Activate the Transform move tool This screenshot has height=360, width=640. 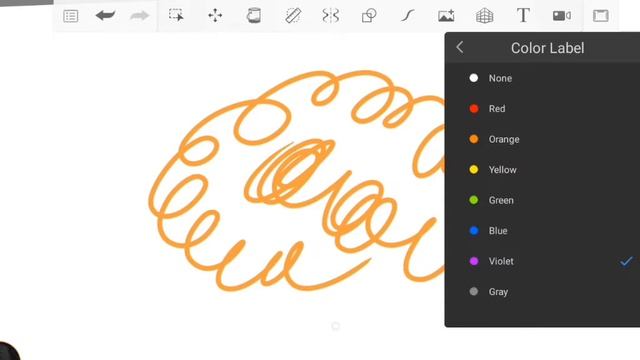pos(215,16)
